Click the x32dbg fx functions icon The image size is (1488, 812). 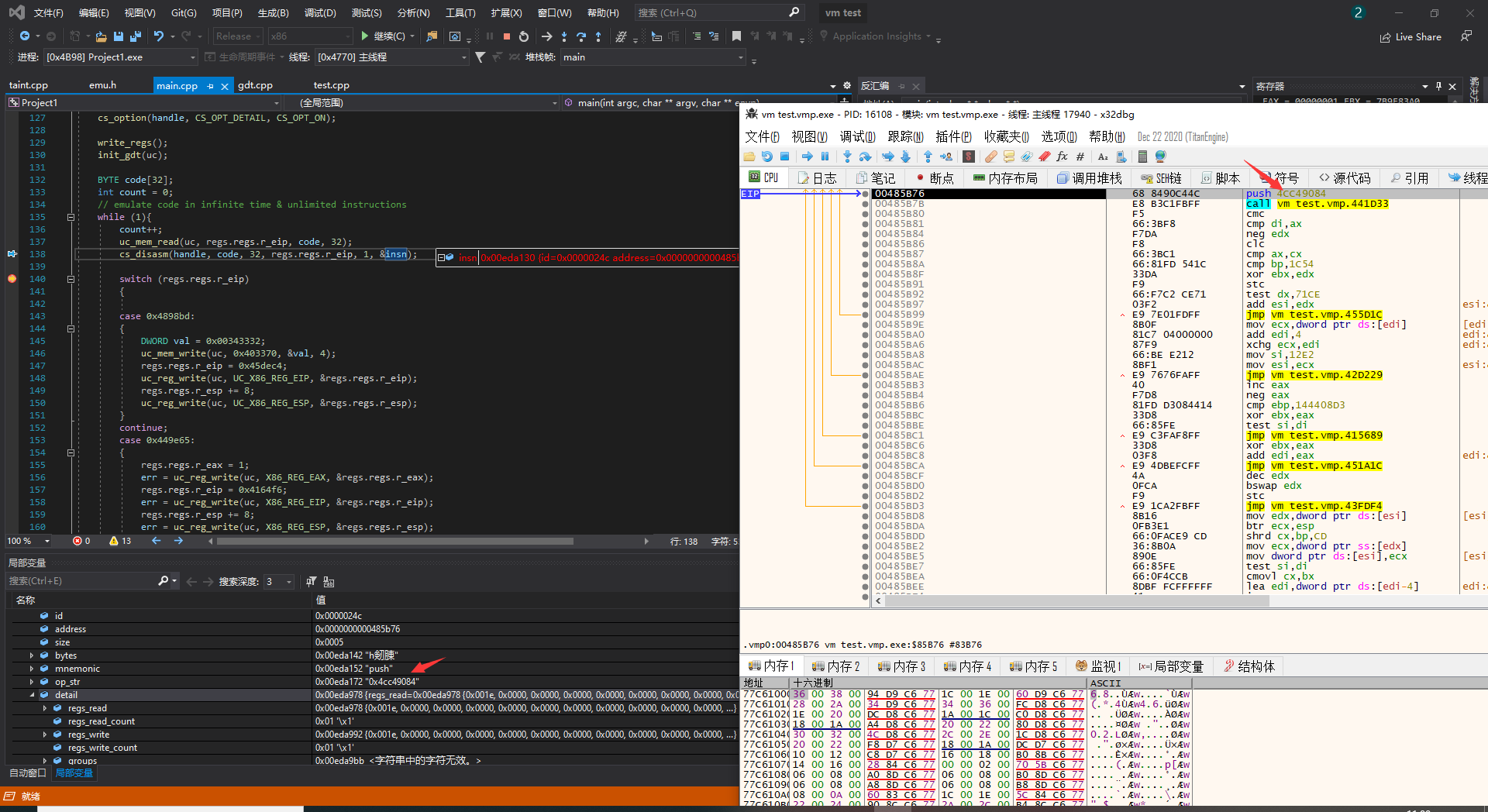point(1062,157)
